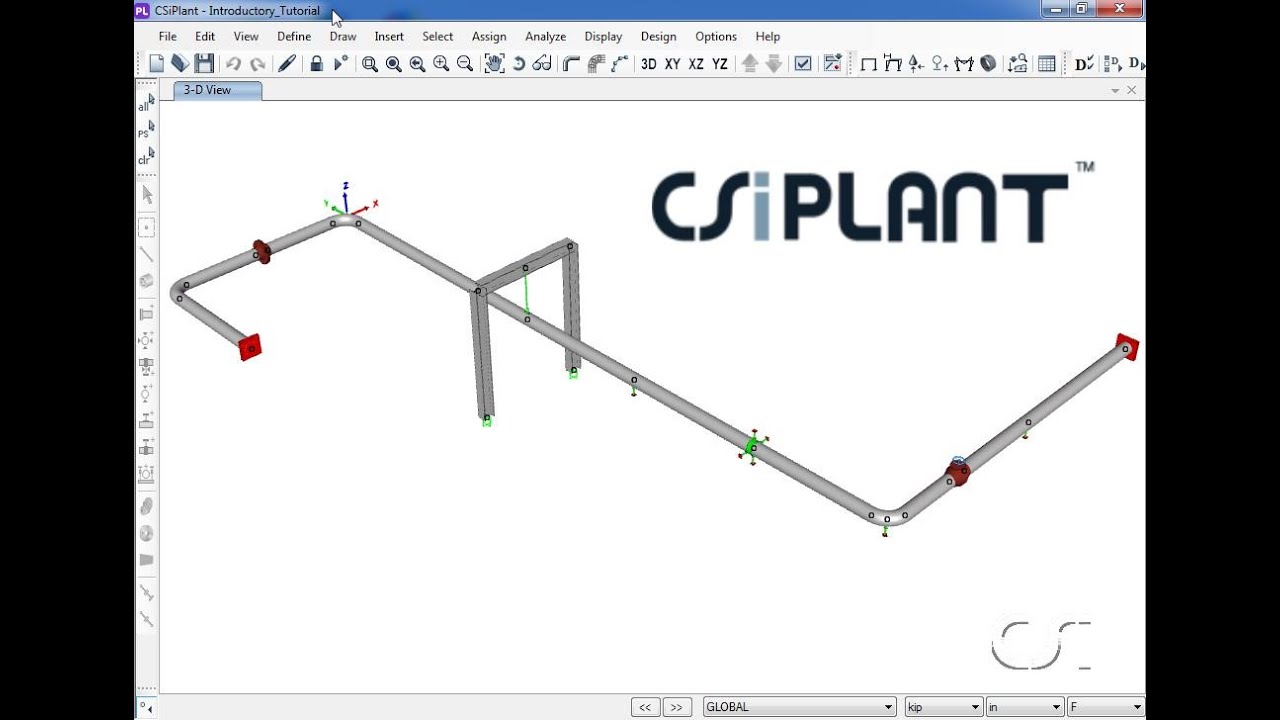Show deformed shape icon

click(x=893, y=64)
